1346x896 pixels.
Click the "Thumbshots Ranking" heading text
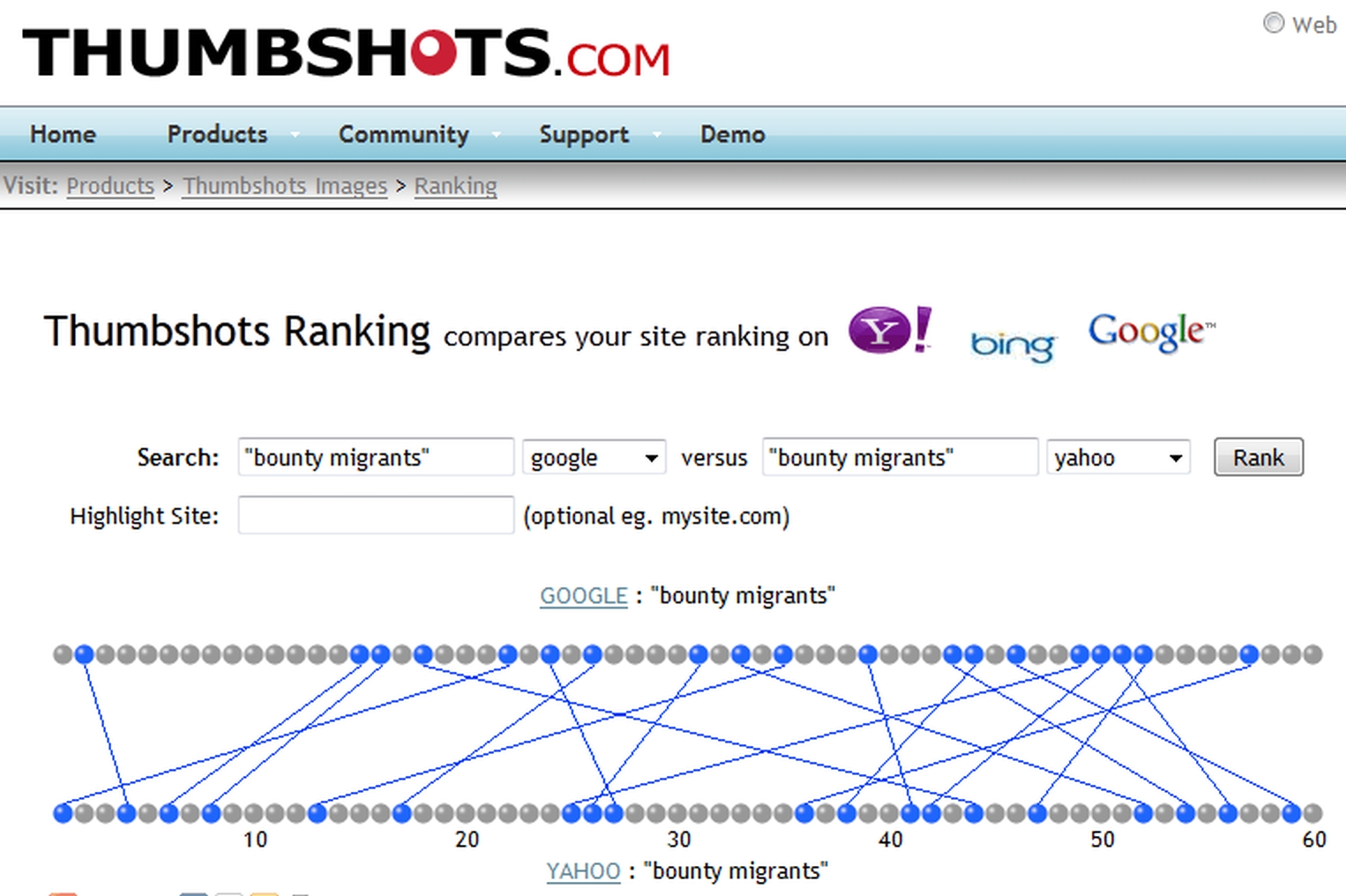(237, 332)
